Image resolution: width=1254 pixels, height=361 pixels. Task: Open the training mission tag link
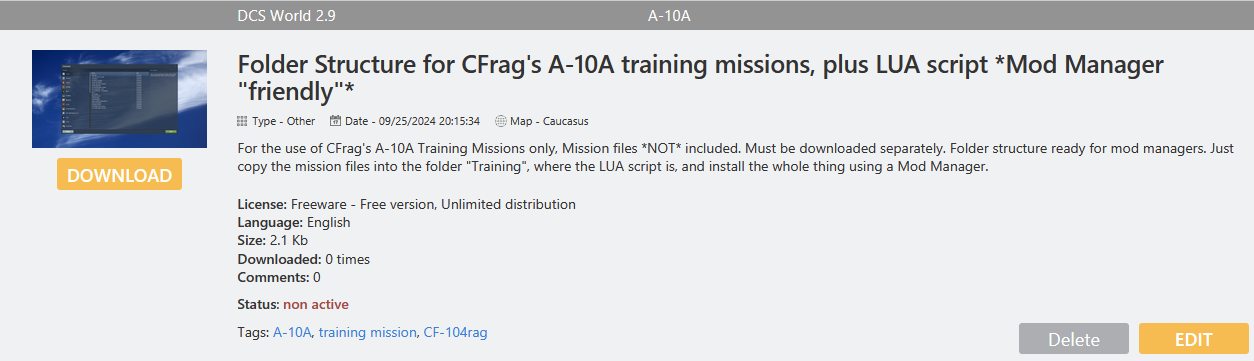367,332
